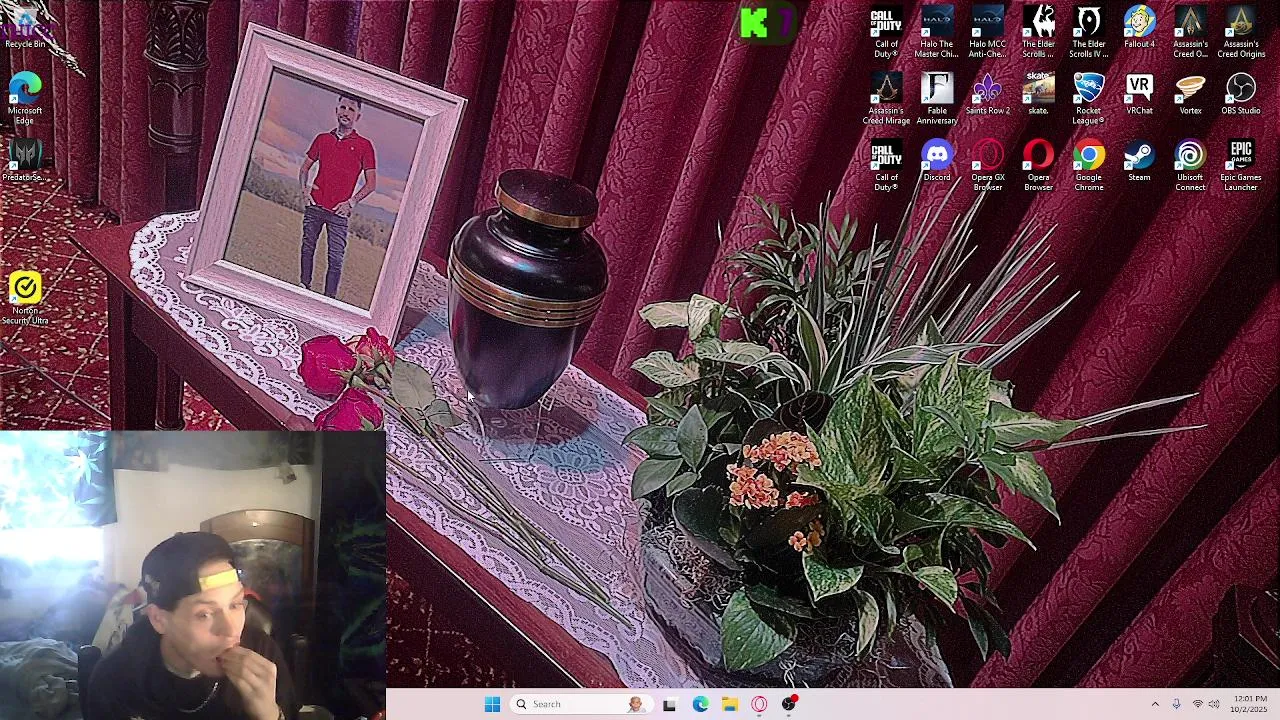
Task: Select the Opera Browser desktop shortcut
Action: [x=1038, y=165]
